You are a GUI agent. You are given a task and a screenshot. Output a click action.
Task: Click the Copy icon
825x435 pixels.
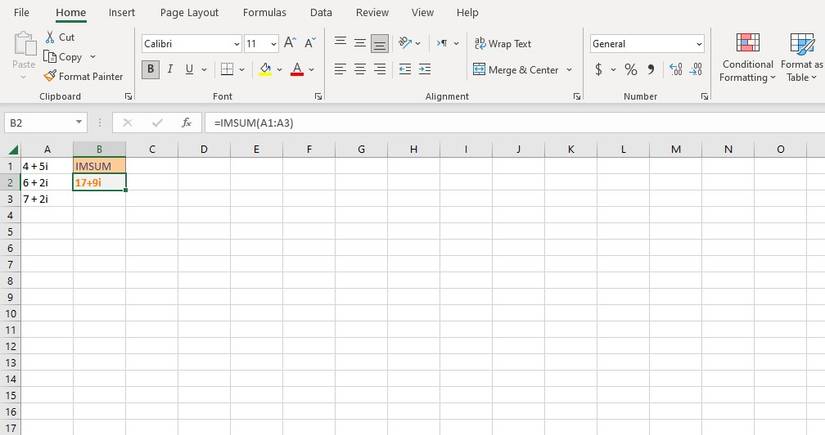click(49, 56)
